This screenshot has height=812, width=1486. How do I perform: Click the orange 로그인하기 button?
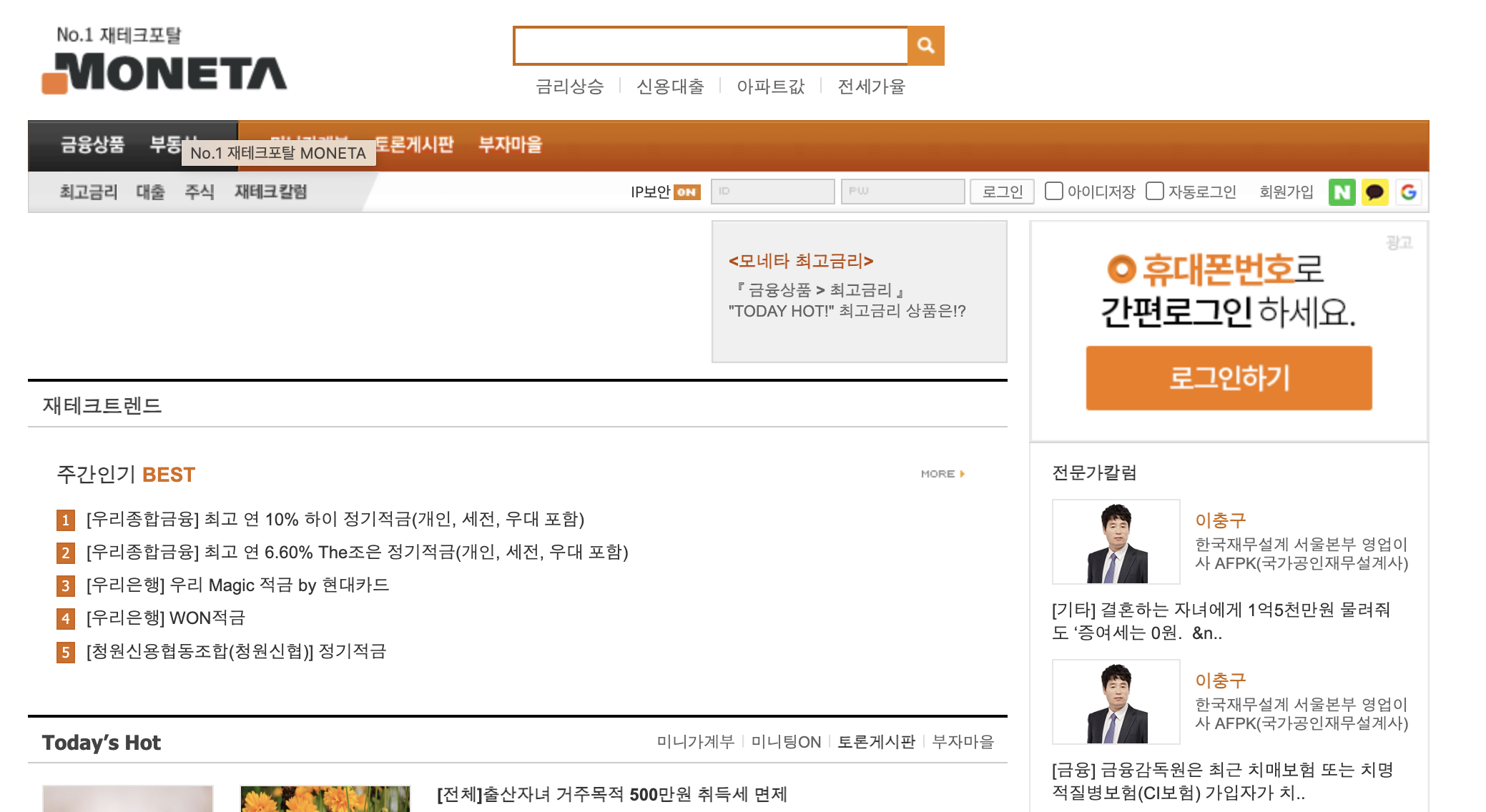[1228, 377]
